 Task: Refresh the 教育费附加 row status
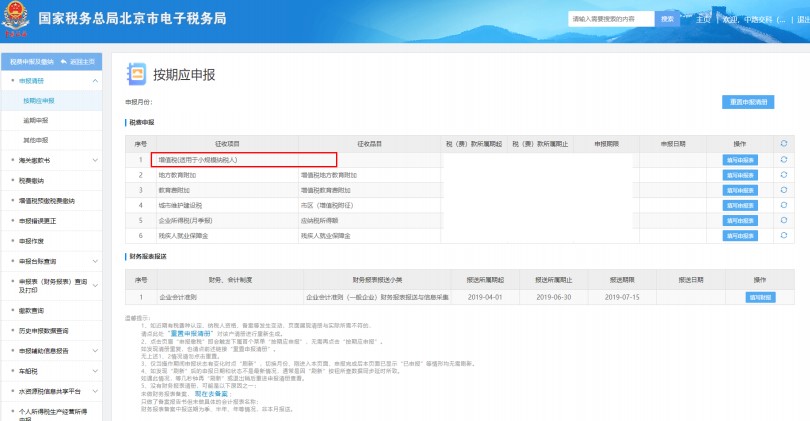[784, 189]
